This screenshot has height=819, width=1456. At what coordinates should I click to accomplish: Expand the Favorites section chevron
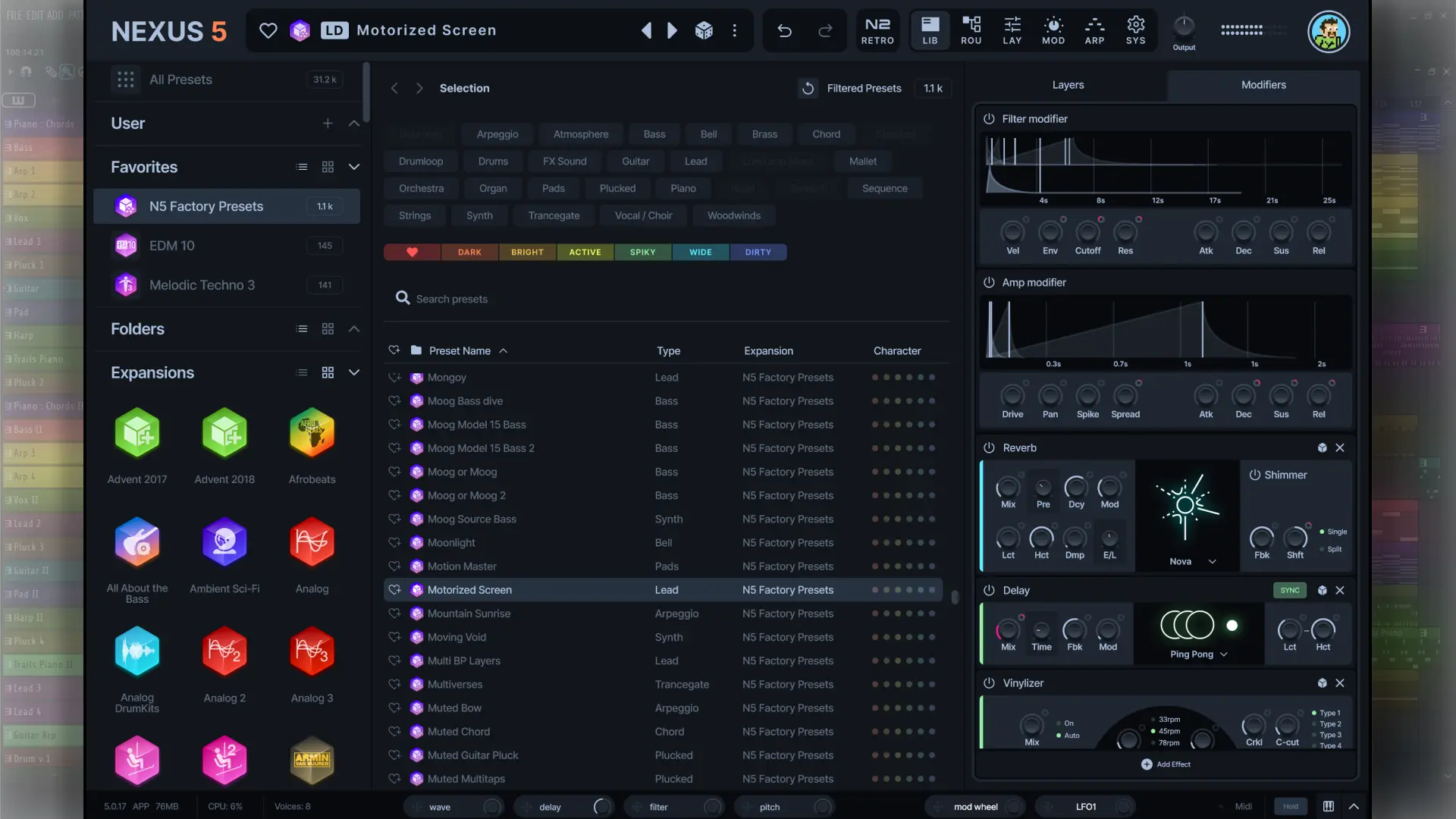tap(354, 167)
